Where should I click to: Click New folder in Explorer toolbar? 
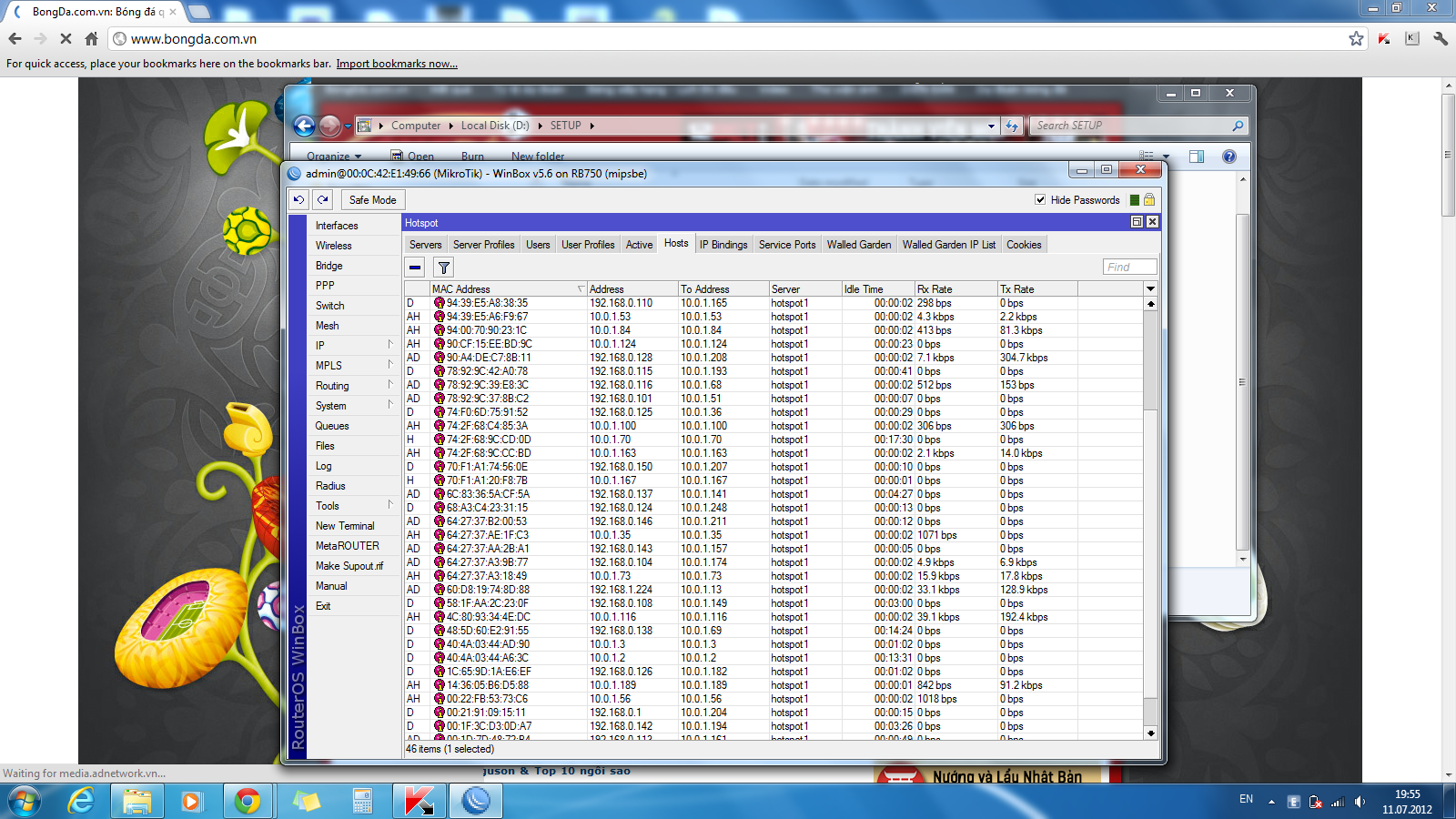[538, 157]
